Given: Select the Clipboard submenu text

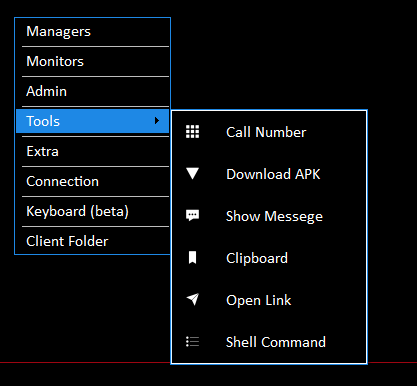Looking at the screenshot, I should 257,259.
